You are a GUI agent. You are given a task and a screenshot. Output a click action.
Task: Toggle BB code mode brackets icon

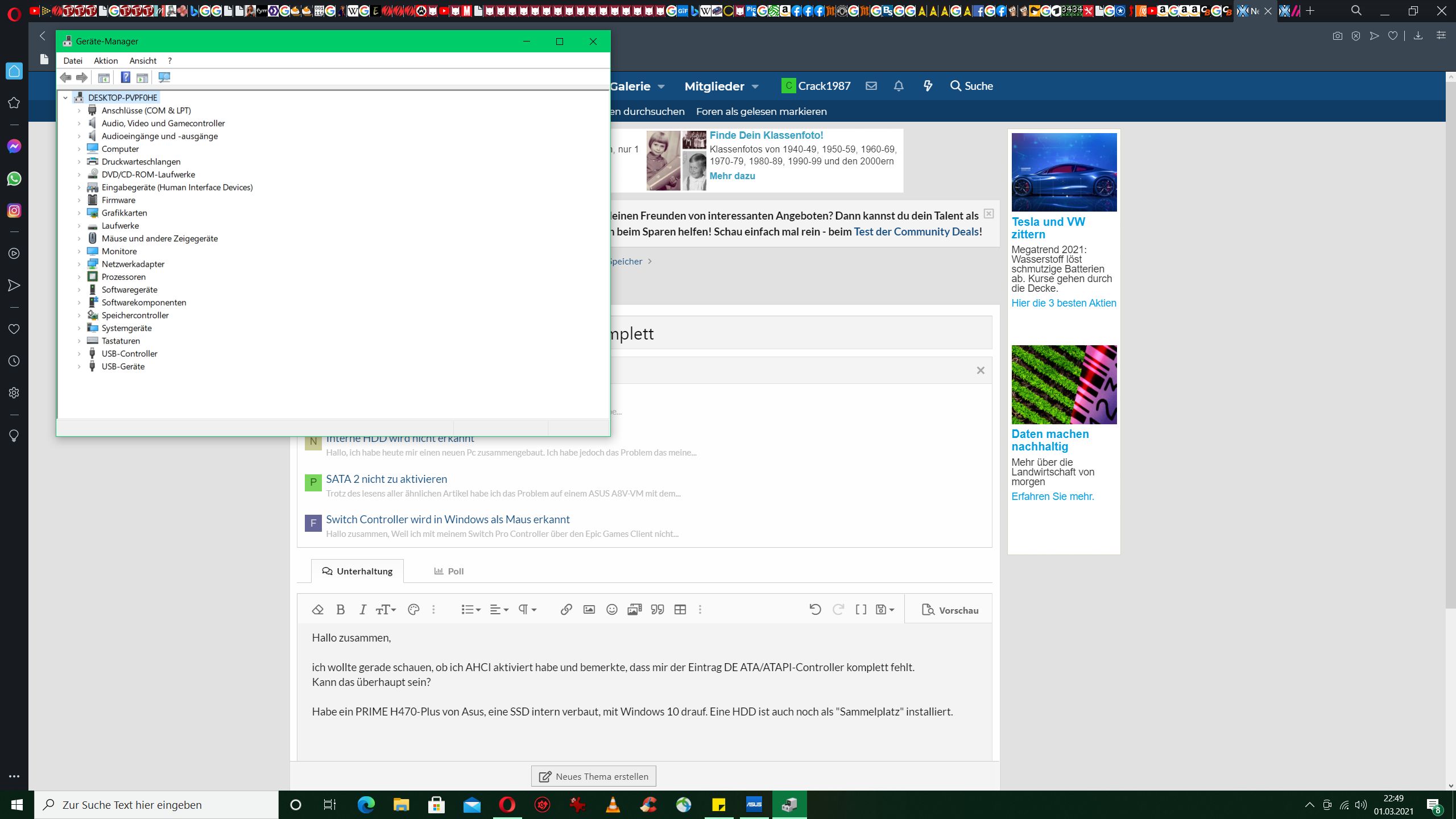(x=861, y=610)
